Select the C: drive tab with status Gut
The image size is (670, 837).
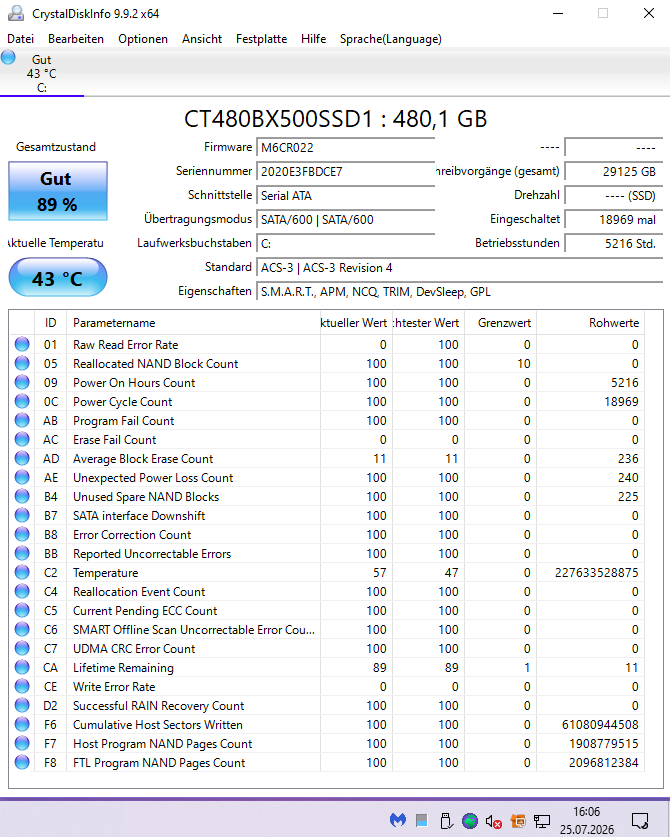(42, 73)
